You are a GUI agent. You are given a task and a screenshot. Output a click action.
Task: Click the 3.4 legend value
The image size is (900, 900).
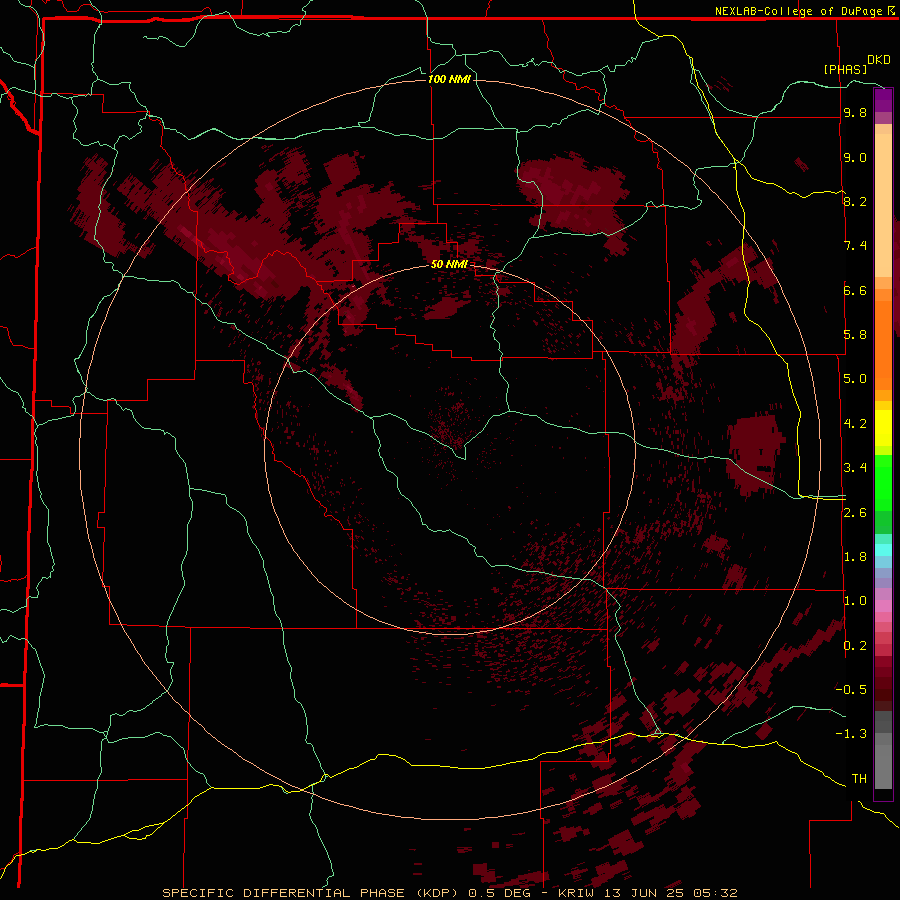[x=855, y=468]
